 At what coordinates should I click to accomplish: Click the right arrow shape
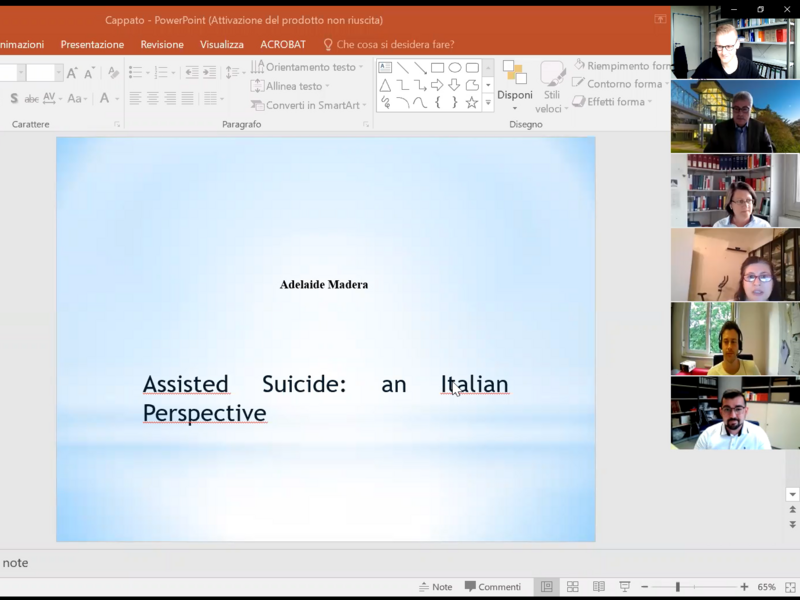click(x=437, y=85)
